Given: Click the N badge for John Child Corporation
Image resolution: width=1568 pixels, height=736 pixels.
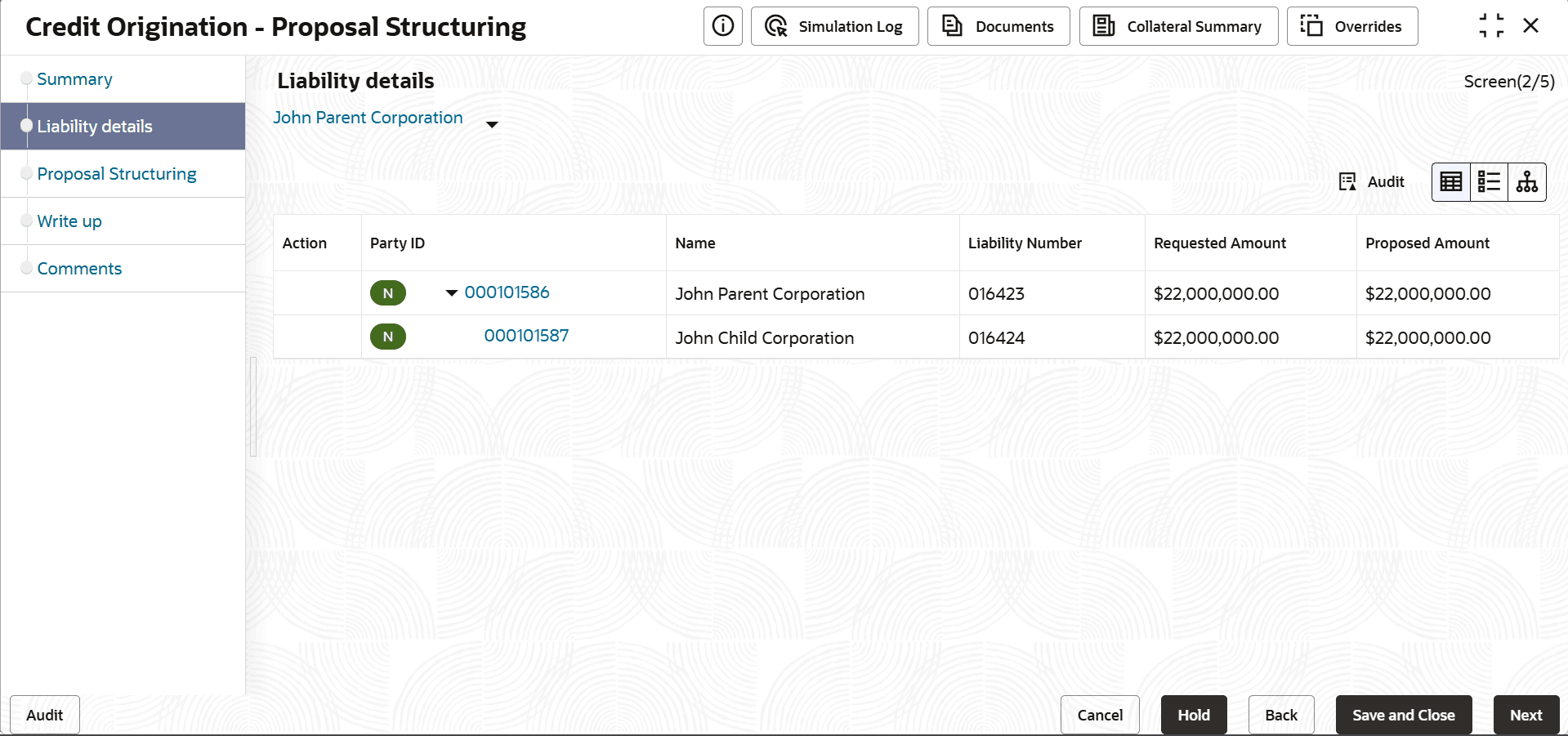Looking at the screenshot, I should [x=388, y=337].
